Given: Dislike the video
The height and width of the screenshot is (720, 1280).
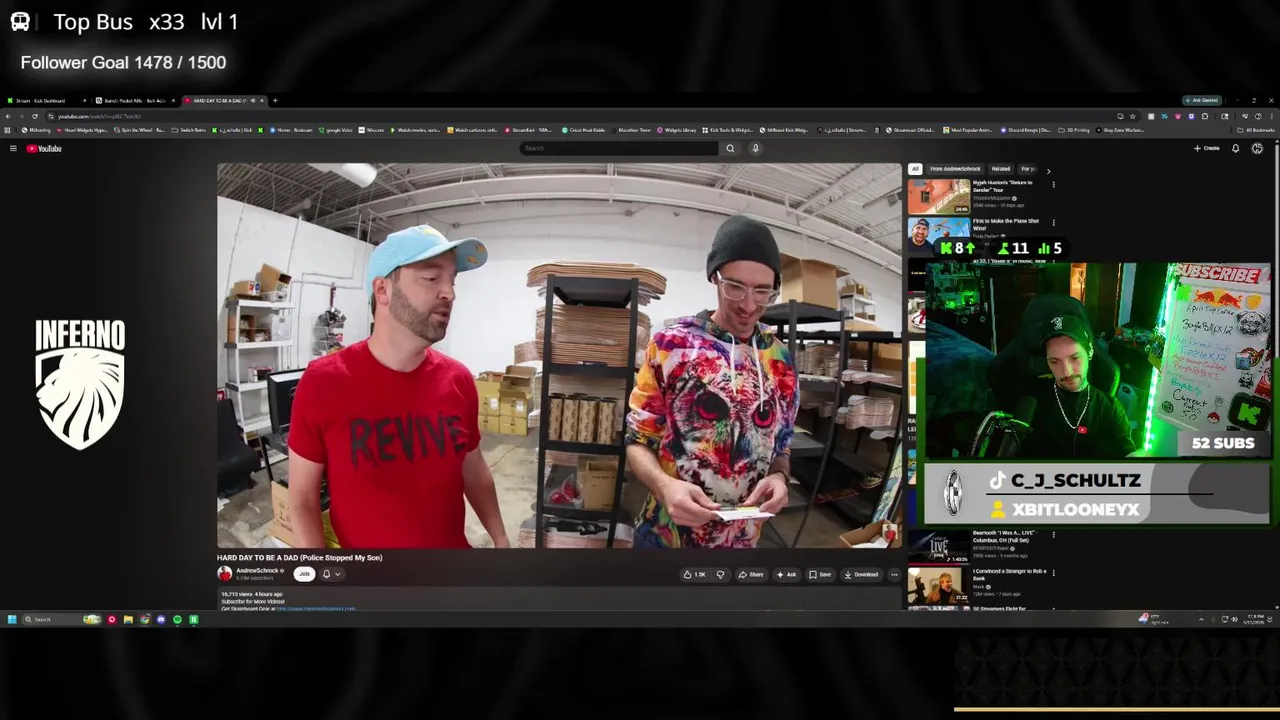Looking at the screenshot, I should pyautogui.click(x=720, y=574).
